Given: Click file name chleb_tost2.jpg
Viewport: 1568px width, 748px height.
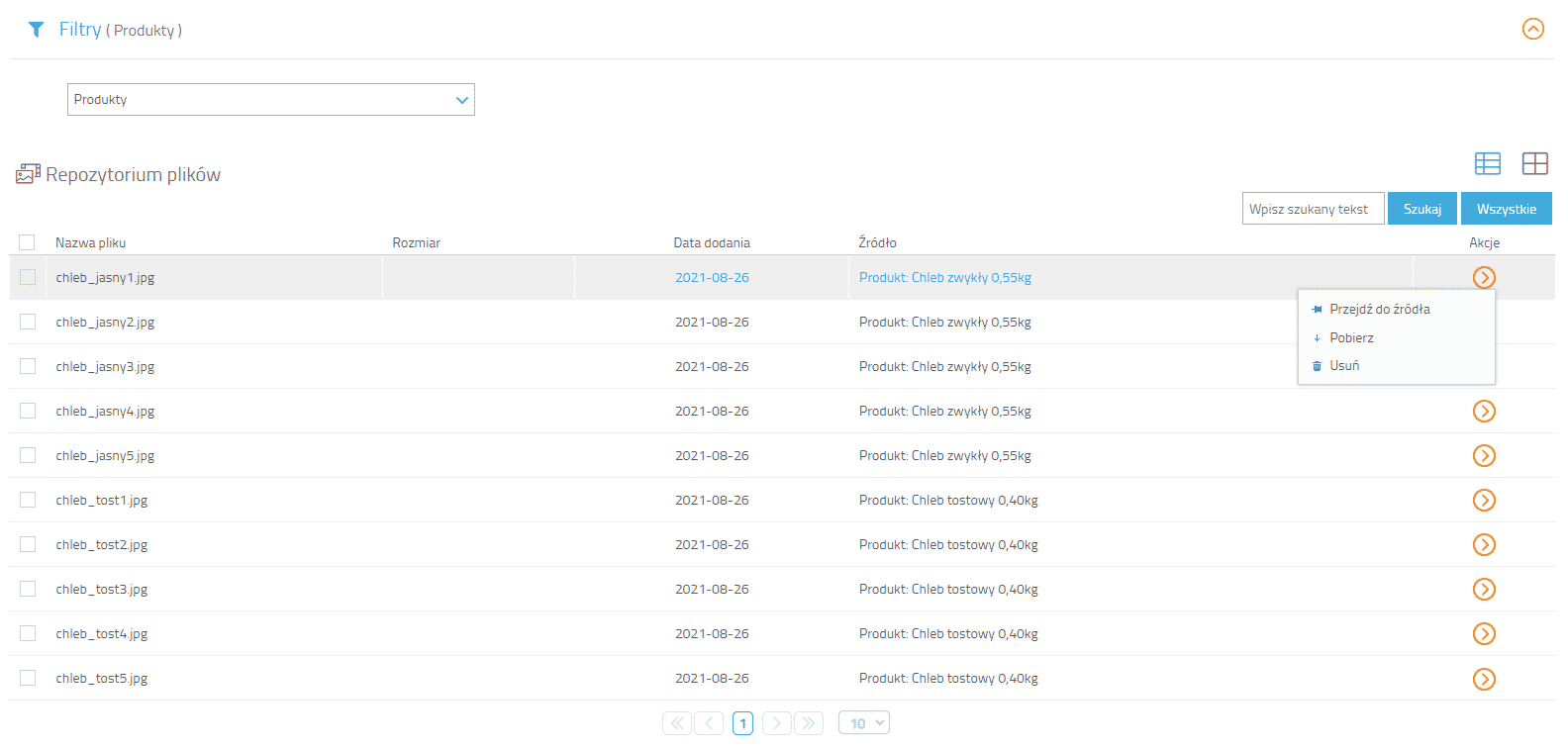Looking at the screenshot, I should (x=102, y=544).
